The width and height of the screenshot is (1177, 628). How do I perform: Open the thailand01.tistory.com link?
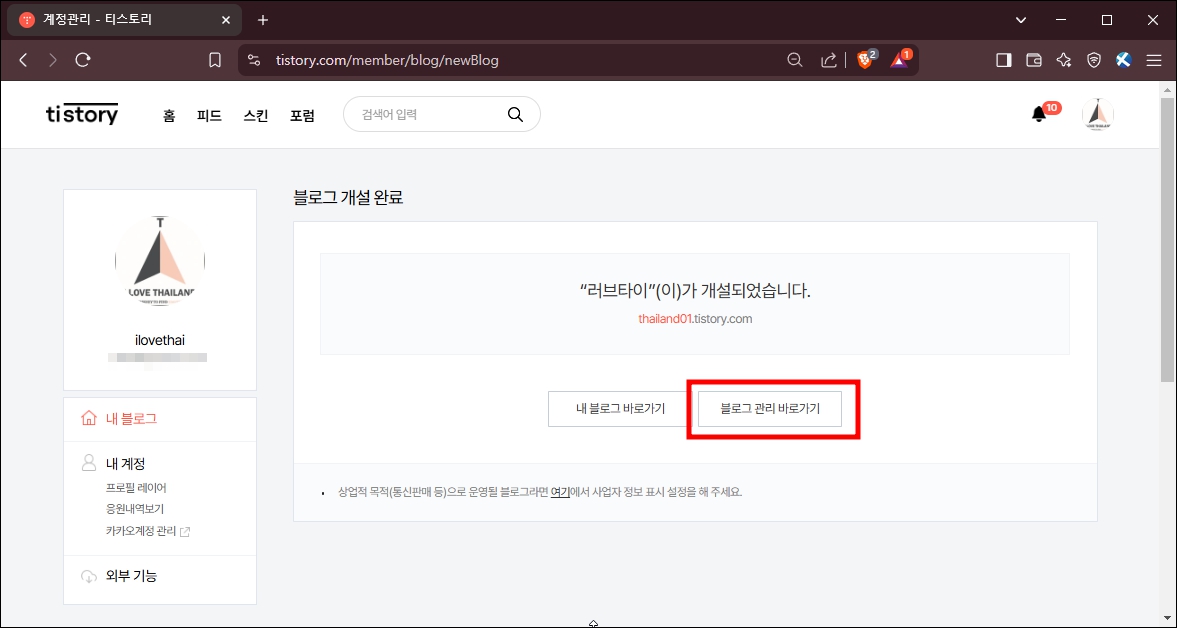[x=694, y=318]
